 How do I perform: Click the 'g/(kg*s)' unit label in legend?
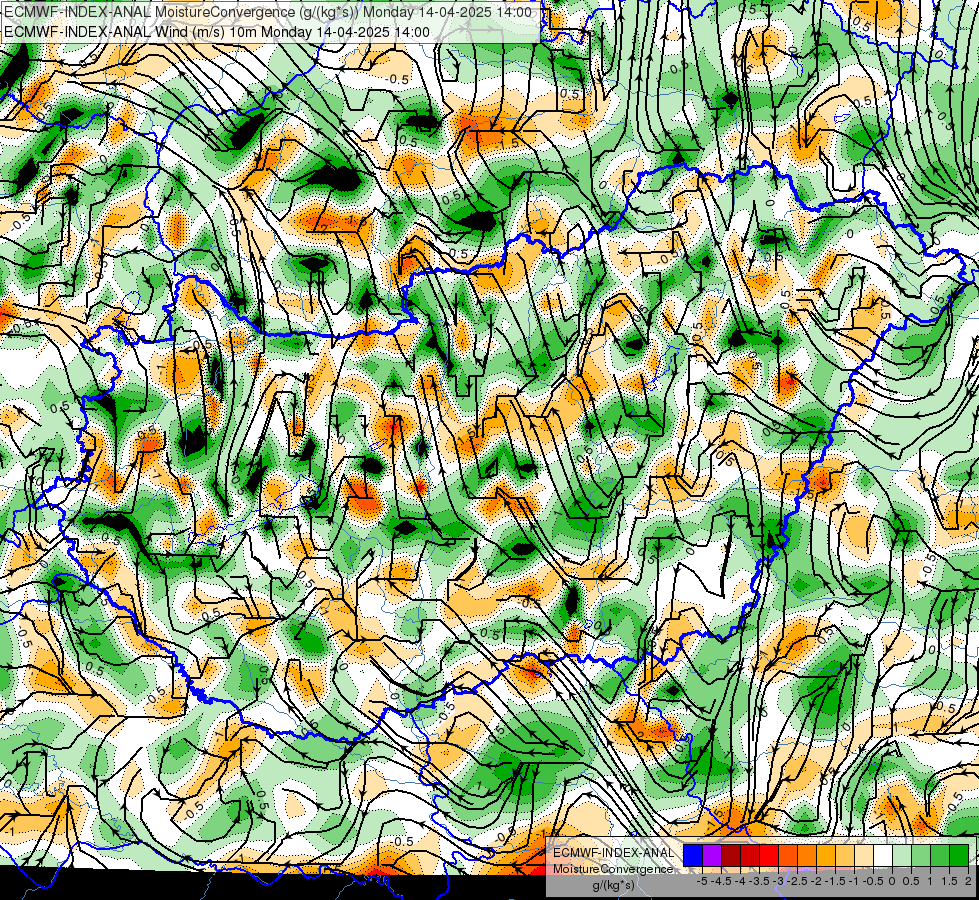[614, 886]
